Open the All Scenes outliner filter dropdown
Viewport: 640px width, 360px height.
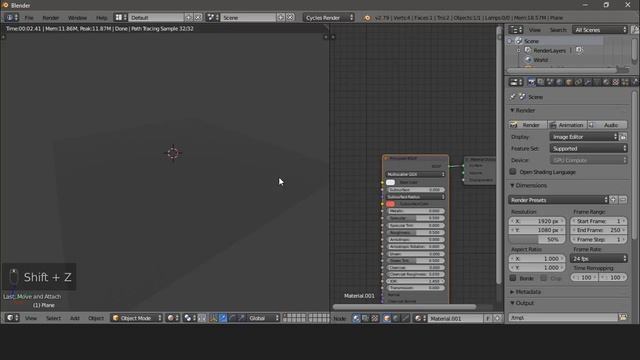[x=600, y=30]
